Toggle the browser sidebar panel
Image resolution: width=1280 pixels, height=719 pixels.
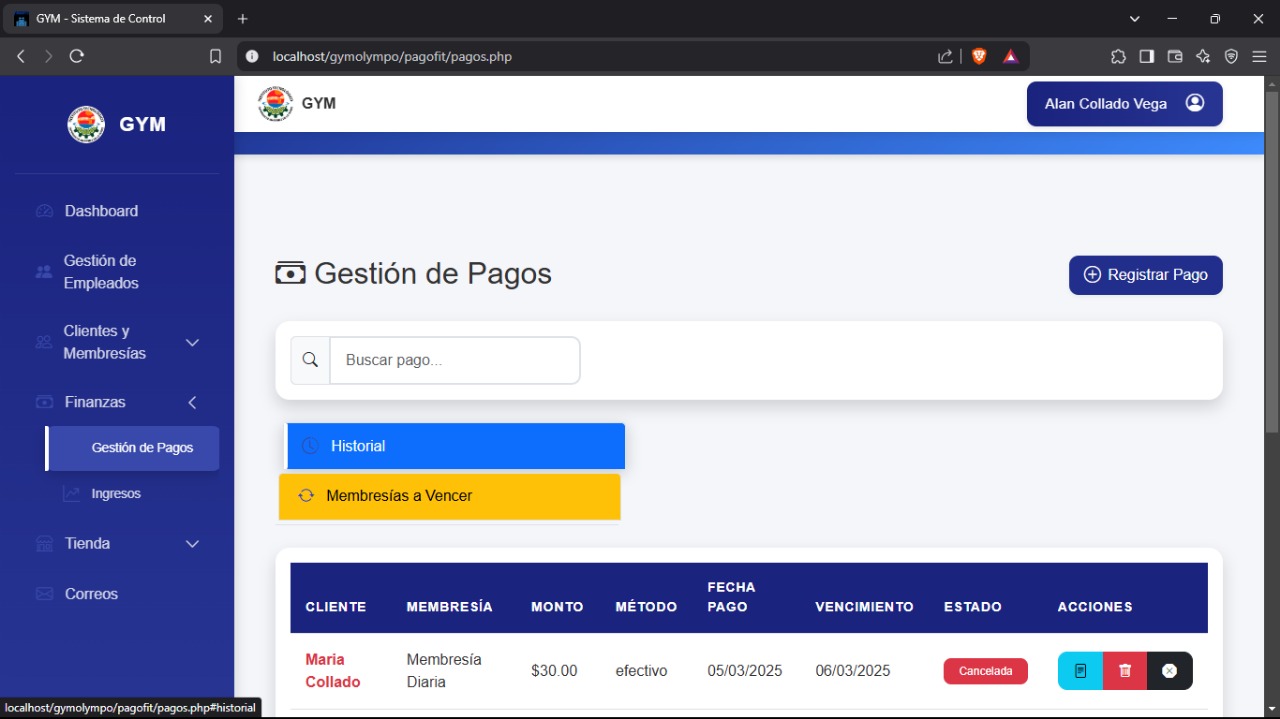coord(1146,57)
